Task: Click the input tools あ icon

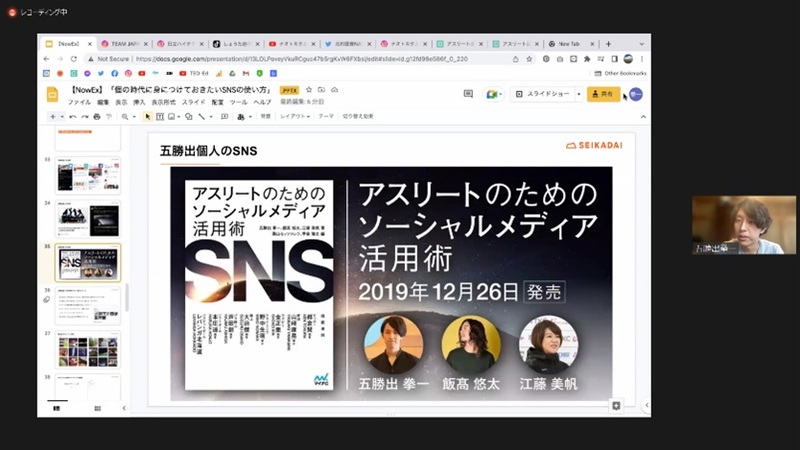Action: [241, 117]
